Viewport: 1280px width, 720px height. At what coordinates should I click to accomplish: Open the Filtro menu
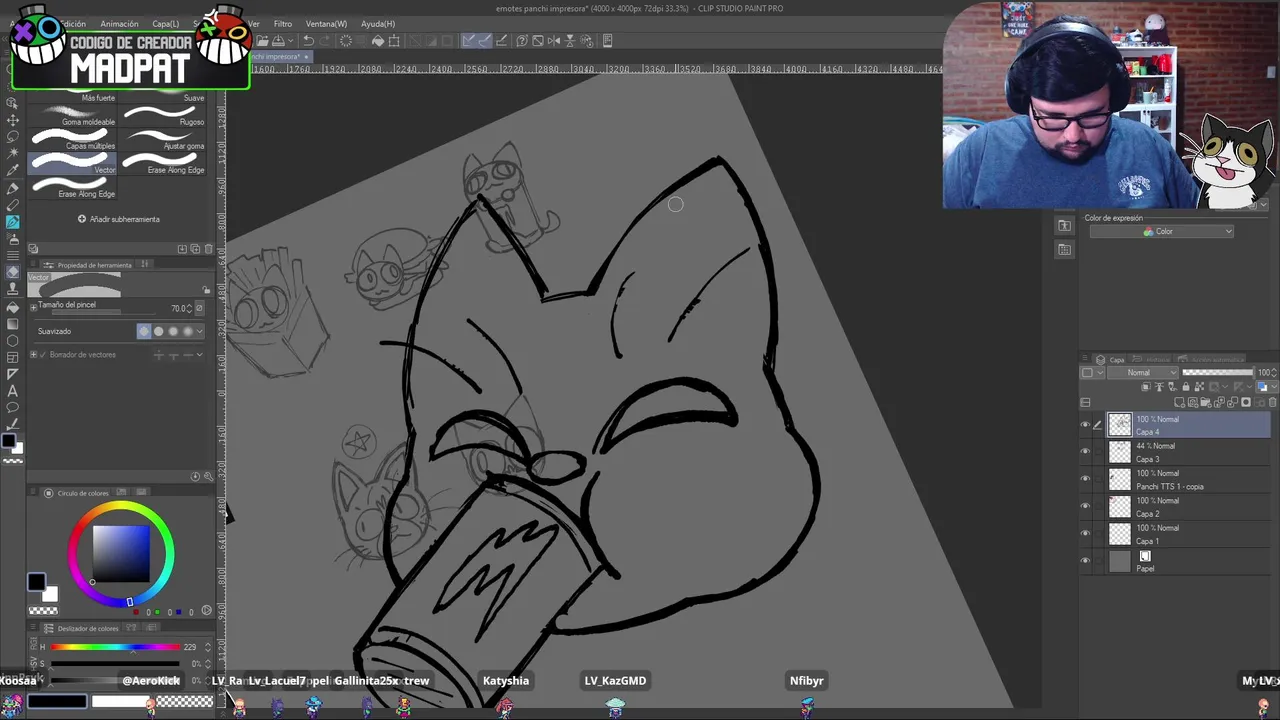click(x=283, y=23)
